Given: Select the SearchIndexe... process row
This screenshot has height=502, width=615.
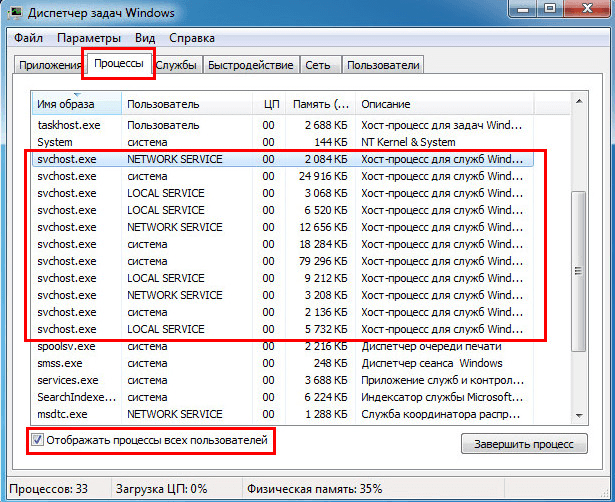Looking at the screenshot, I should pyautogui.click(x=282, y=397).
